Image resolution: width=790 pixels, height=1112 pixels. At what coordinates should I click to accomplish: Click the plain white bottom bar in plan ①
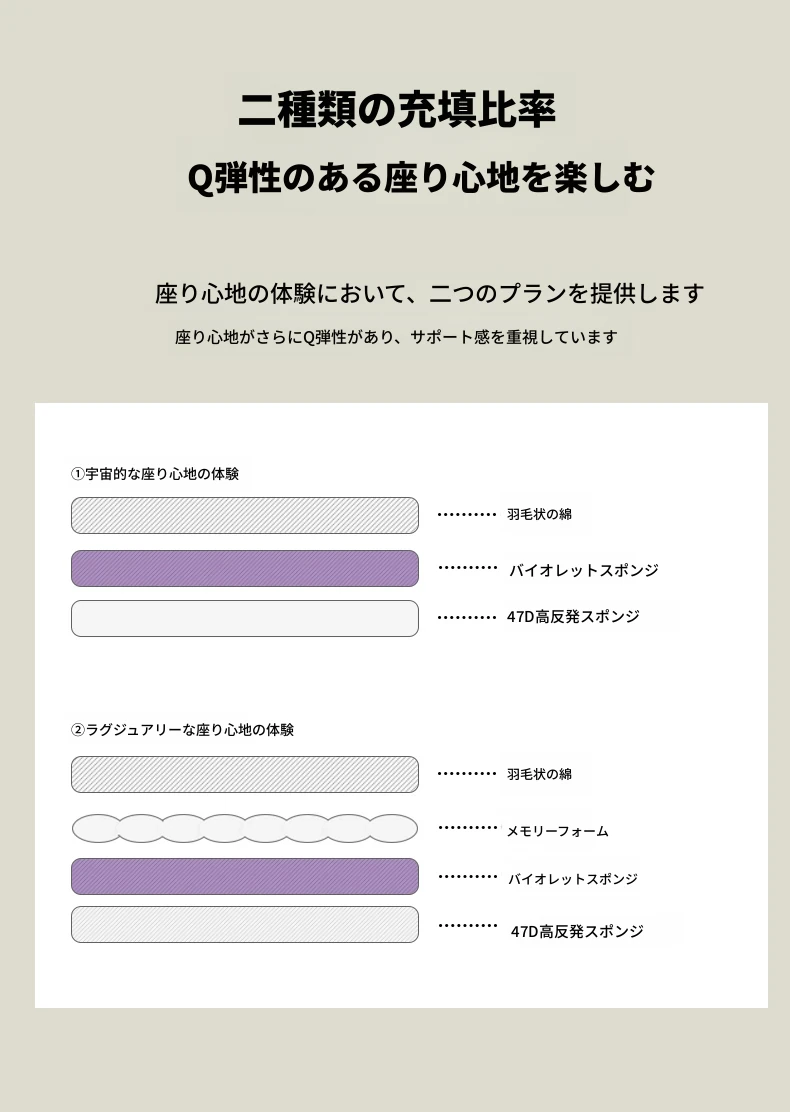245,618
